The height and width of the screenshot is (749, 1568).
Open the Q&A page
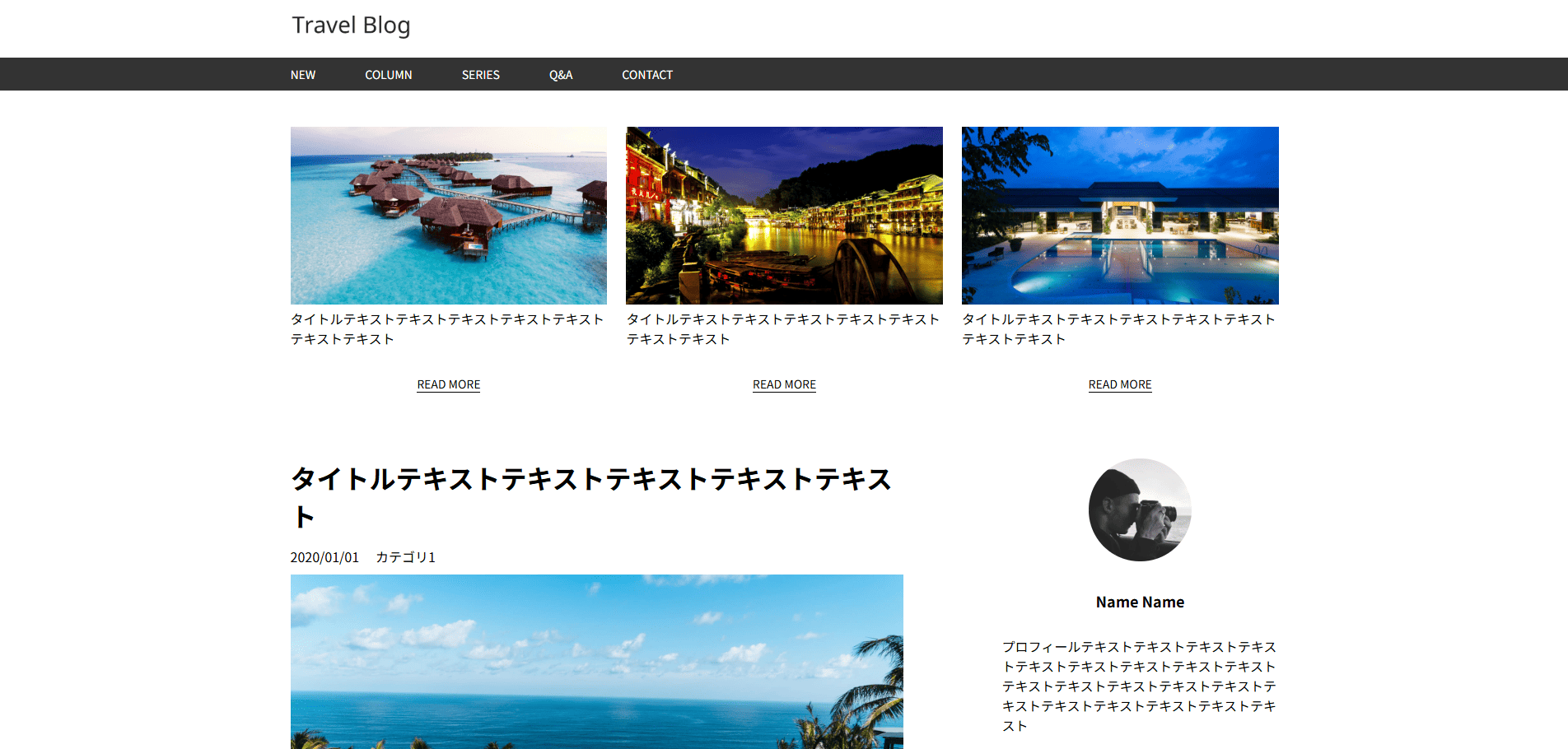561,75
